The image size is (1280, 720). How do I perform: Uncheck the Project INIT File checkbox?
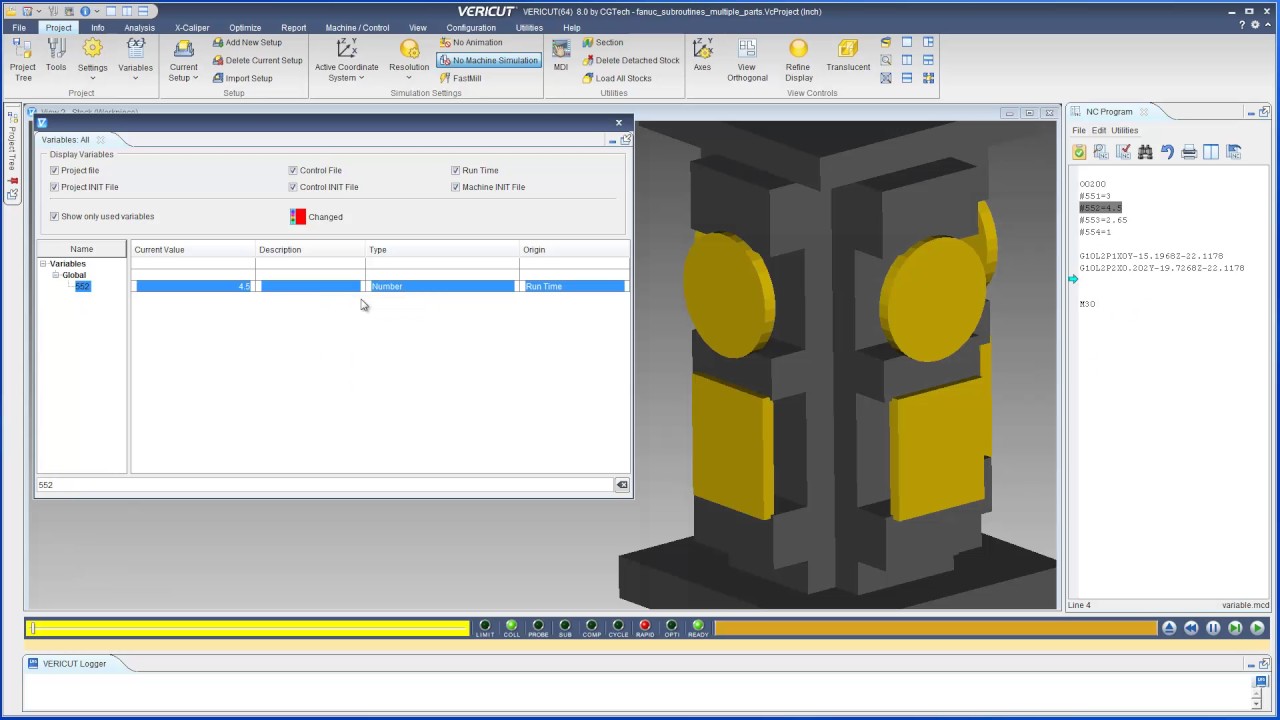55,187
